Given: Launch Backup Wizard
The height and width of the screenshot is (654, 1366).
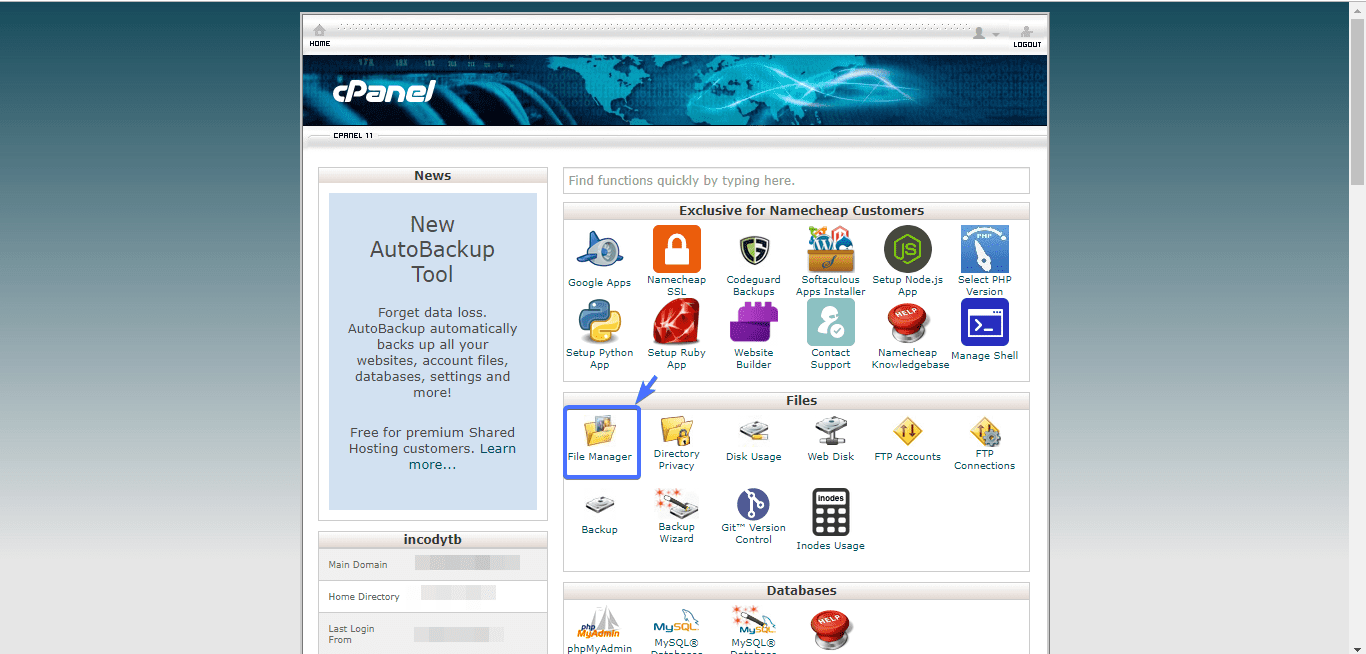Looking at the screenshot, I should coord(676,503).
